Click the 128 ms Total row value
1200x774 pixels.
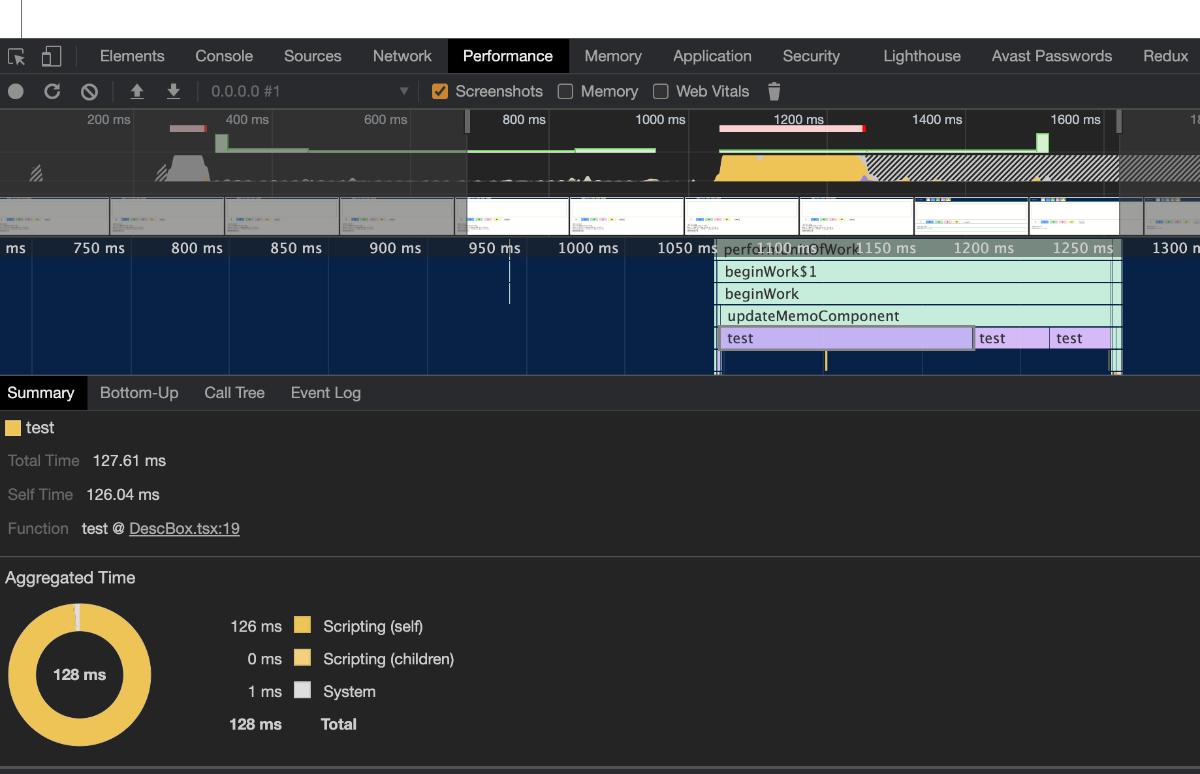pos(256,724)
